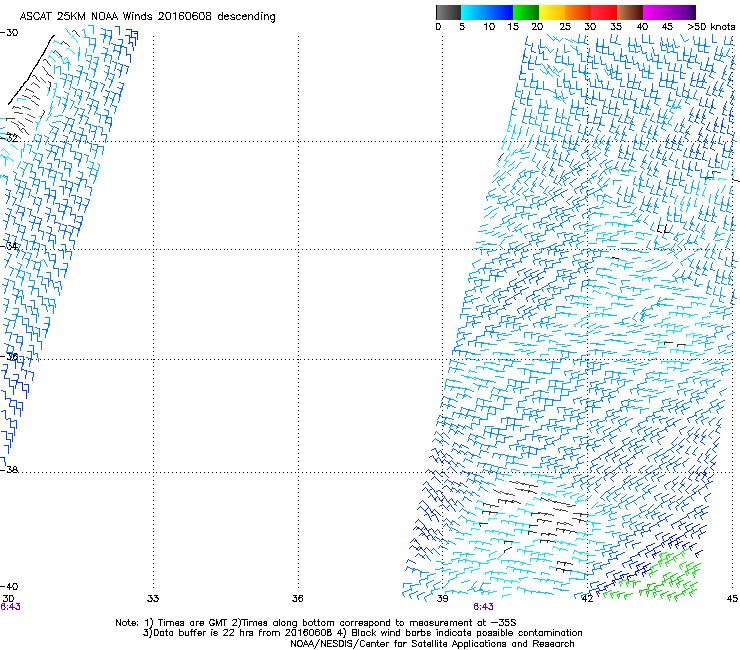Click the latitude axis label '-34'

pyautogui.click(x=9, y=246)
